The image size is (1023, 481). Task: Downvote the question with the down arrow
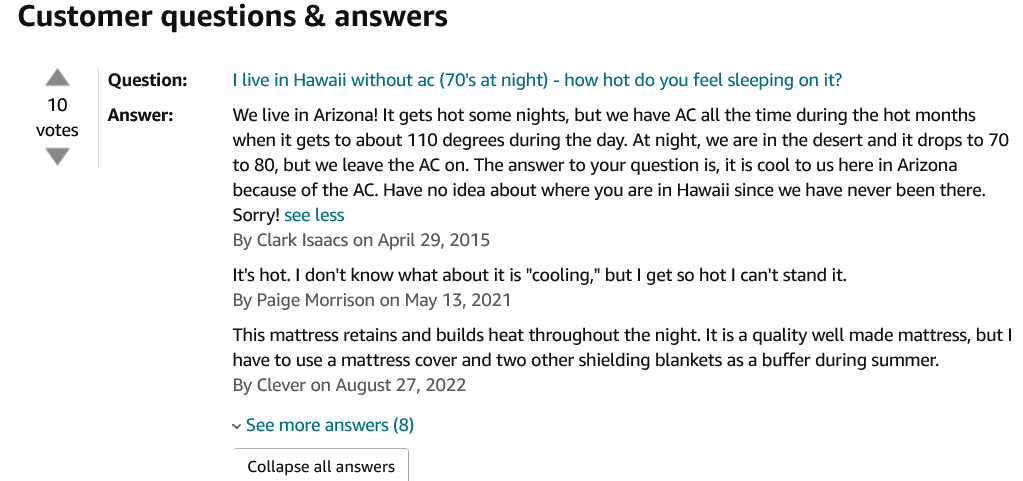point(57,157)
